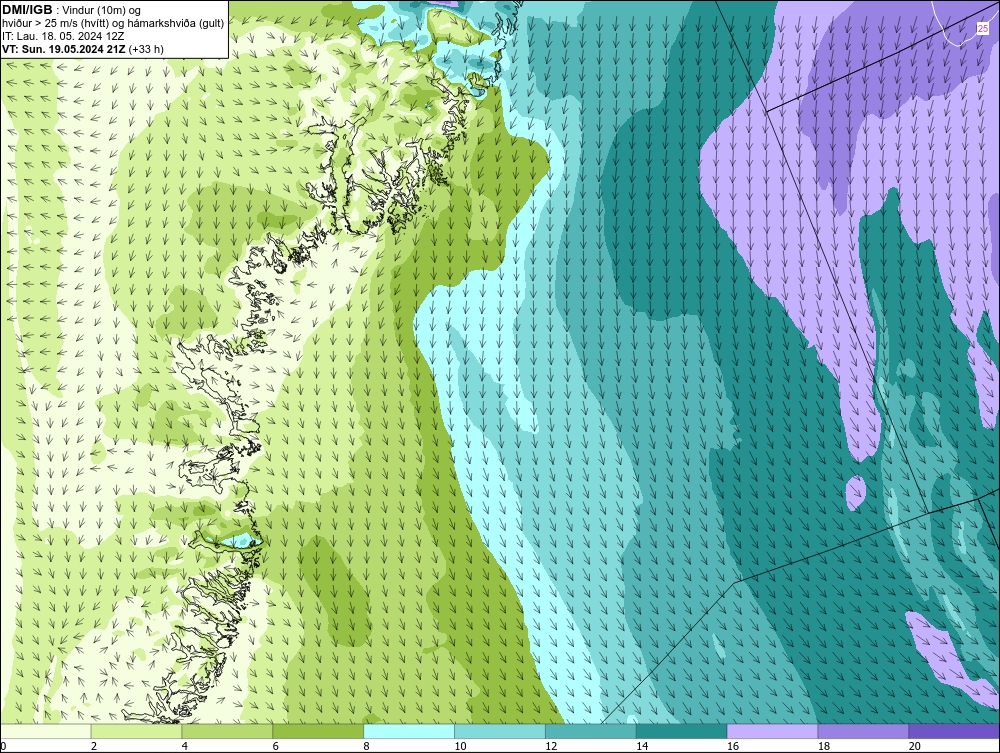Click the "25" gust contour label
Screen dimensions: 1000x753
tap(983, 29)
